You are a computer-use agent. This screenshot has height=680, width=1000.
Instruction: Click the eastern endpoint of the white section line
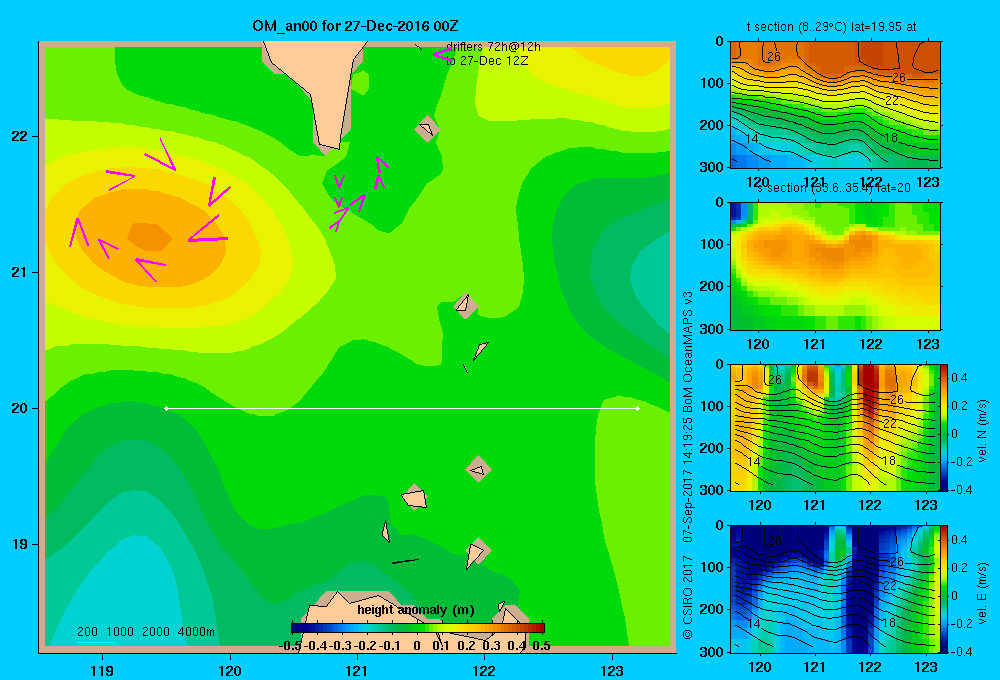[x=638, y=408]
